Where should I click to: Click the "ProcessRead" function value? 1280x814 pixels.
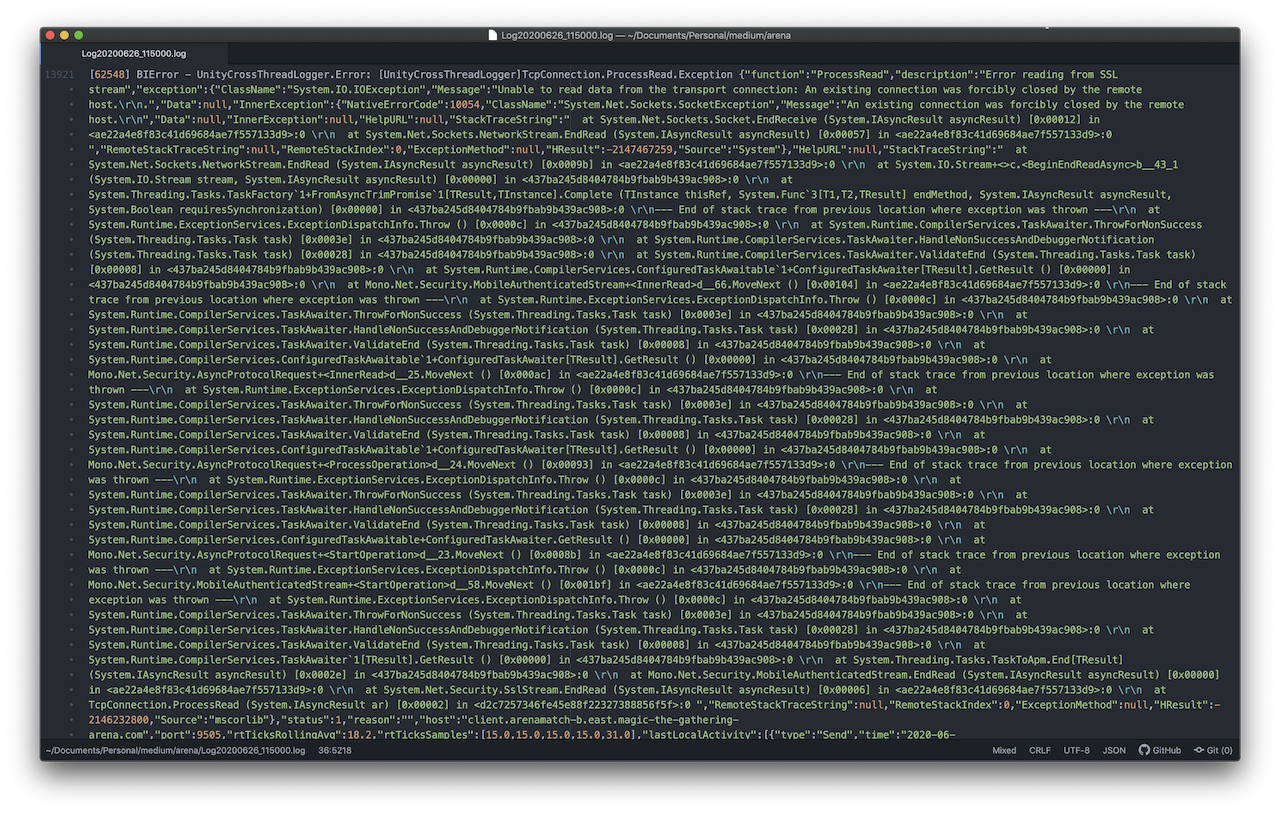tap(852, 75)
